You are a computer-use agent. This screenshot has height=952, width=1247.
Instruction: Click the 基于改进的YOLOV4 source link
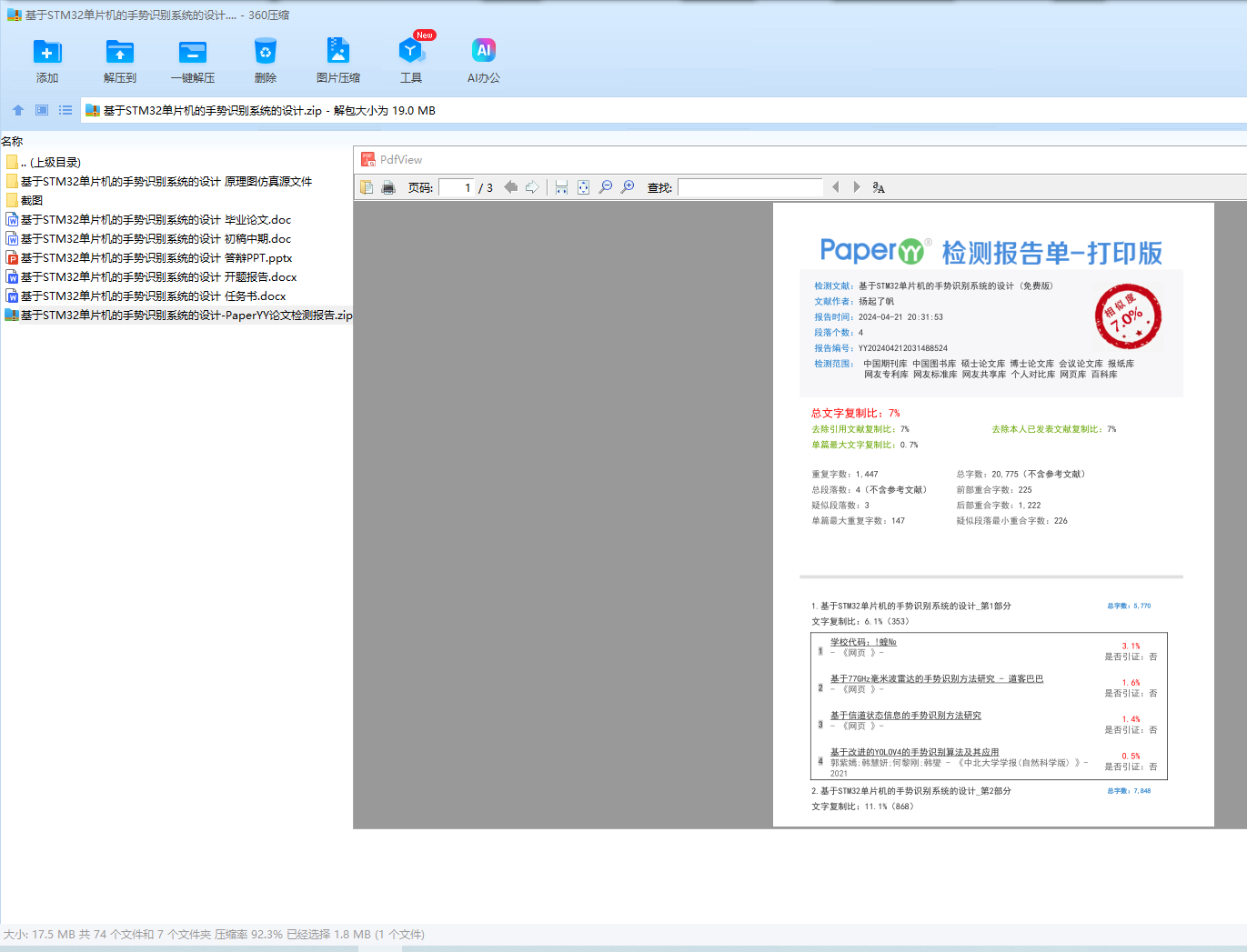click(x=914, y=752)
